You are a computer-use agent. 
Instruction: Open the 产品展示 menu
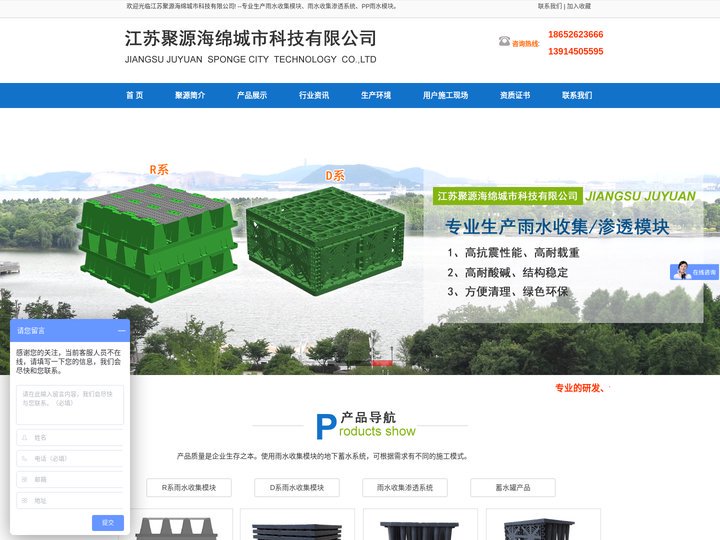[x=252, y=96]
